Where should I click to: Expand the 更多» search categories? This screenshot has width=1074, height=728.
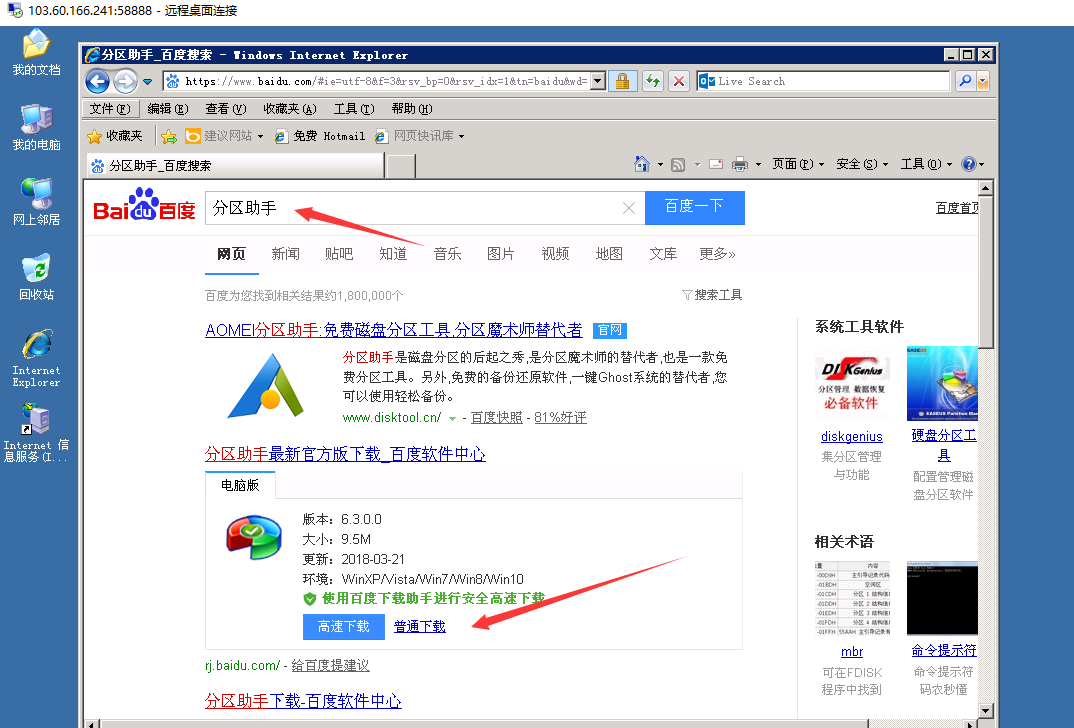tap(717, 254)
